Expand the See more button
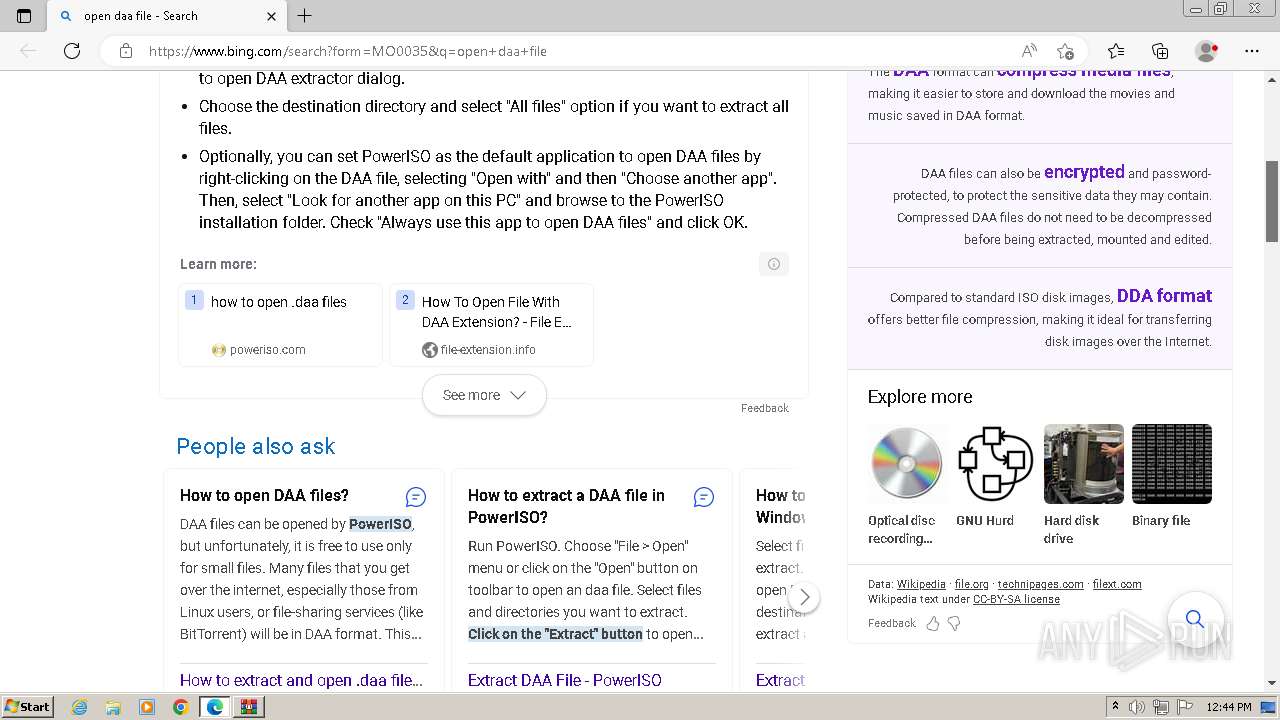Viewport: 1280px width, 720px height. coord(484,395)
